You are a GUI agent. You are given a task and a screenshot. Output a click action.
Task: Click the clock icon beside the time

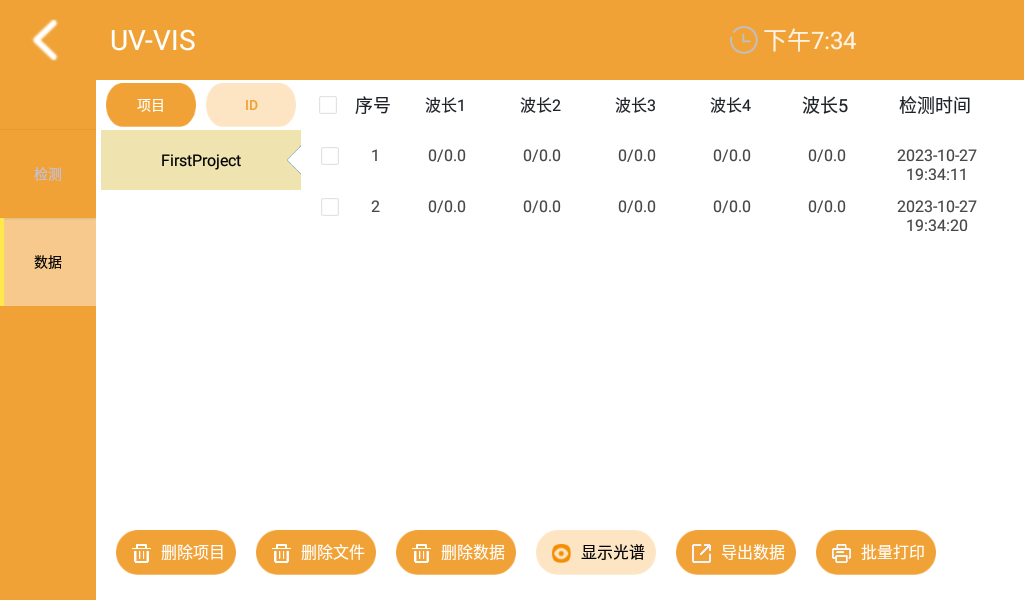click(x=742, y=40)
